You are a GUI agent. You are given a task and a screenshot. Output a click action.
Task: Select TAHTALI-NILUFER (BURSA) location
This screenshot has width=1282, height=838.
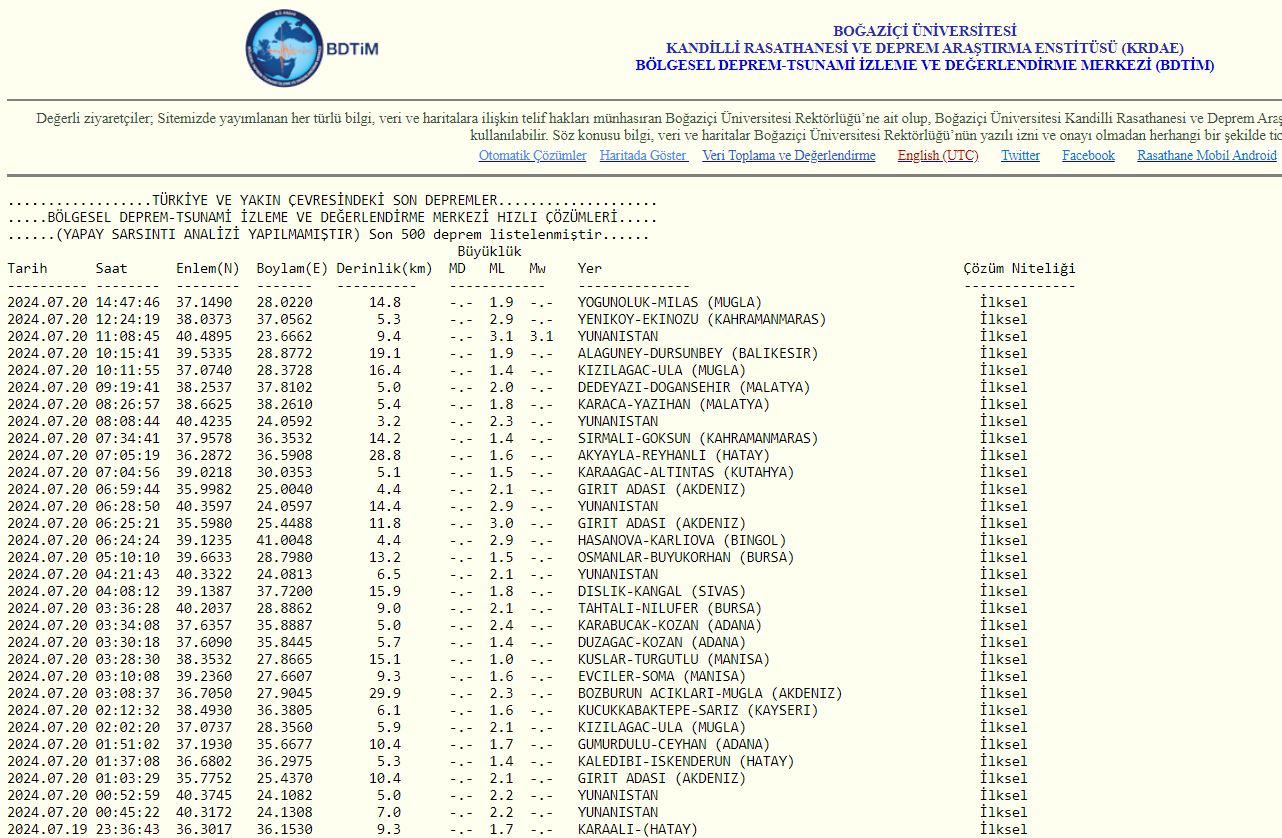(x=670, y=608)
